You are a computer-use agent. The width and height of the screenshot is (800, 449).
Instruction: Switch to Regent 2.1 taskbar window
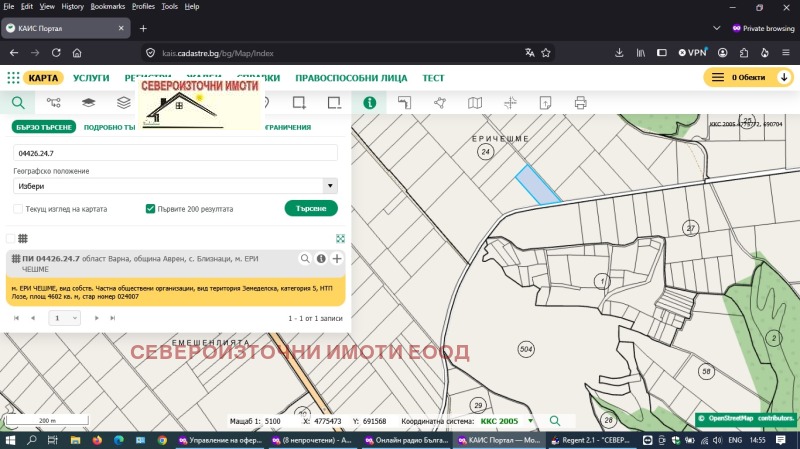tap(591, 440)
